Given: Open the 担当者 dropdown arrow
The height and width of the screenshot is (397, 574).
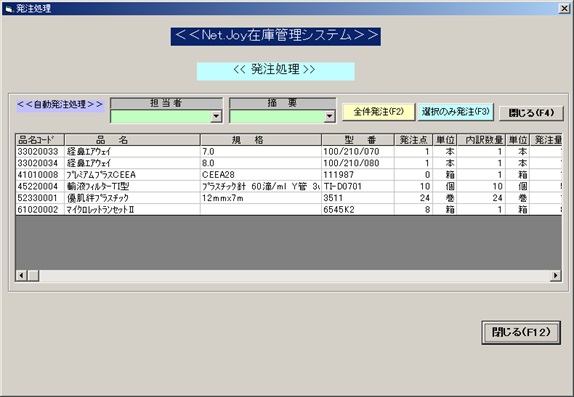Looking at the screenshot, I should [216, 116].
